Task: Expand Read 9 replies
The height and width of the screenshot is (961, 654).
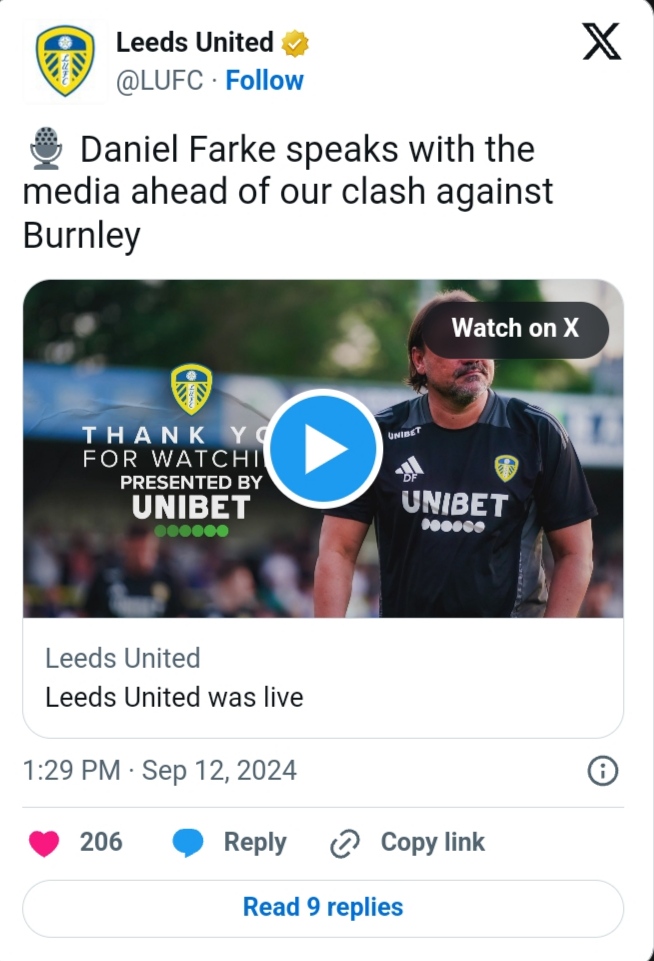Action: [x=323, y=907]
